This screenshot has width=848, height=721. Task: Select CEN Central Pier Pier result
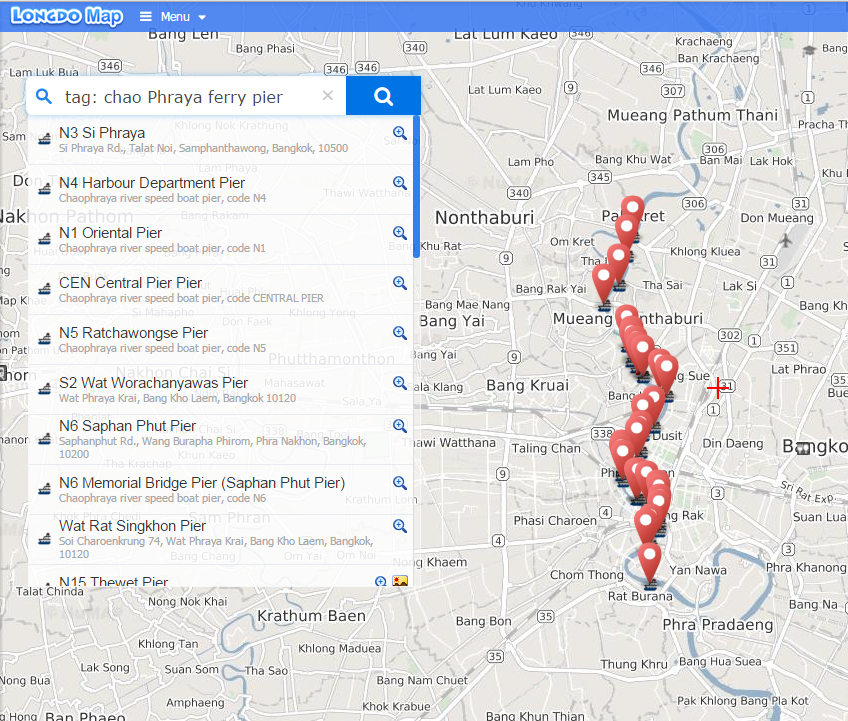221,290
